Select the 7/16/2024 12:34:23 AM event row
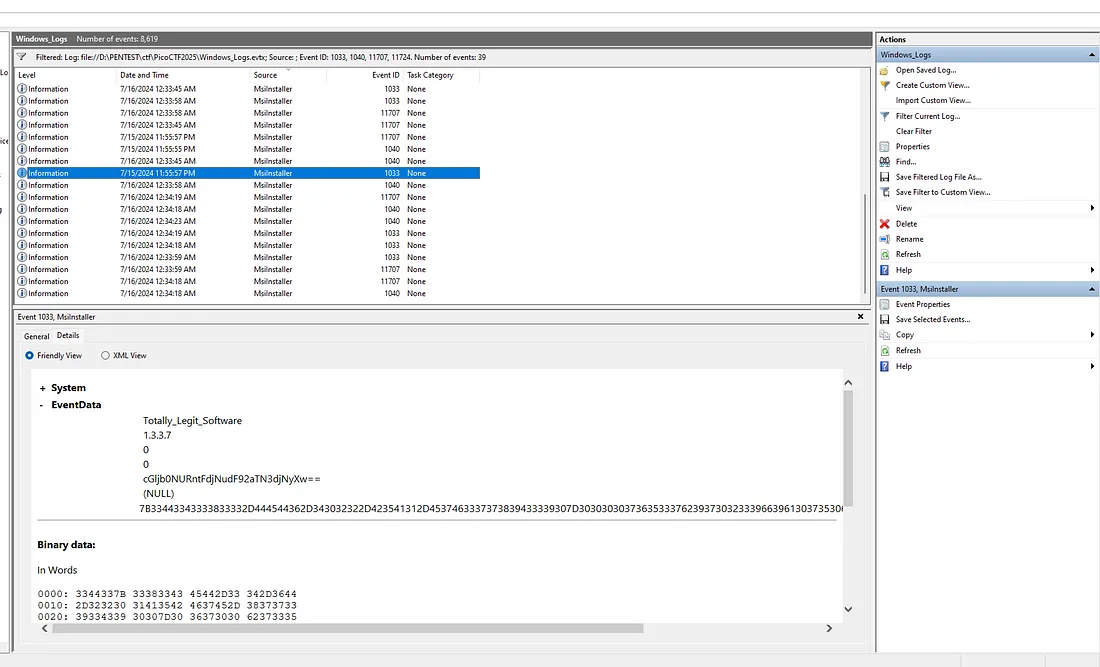 click(x=248, y=221)
